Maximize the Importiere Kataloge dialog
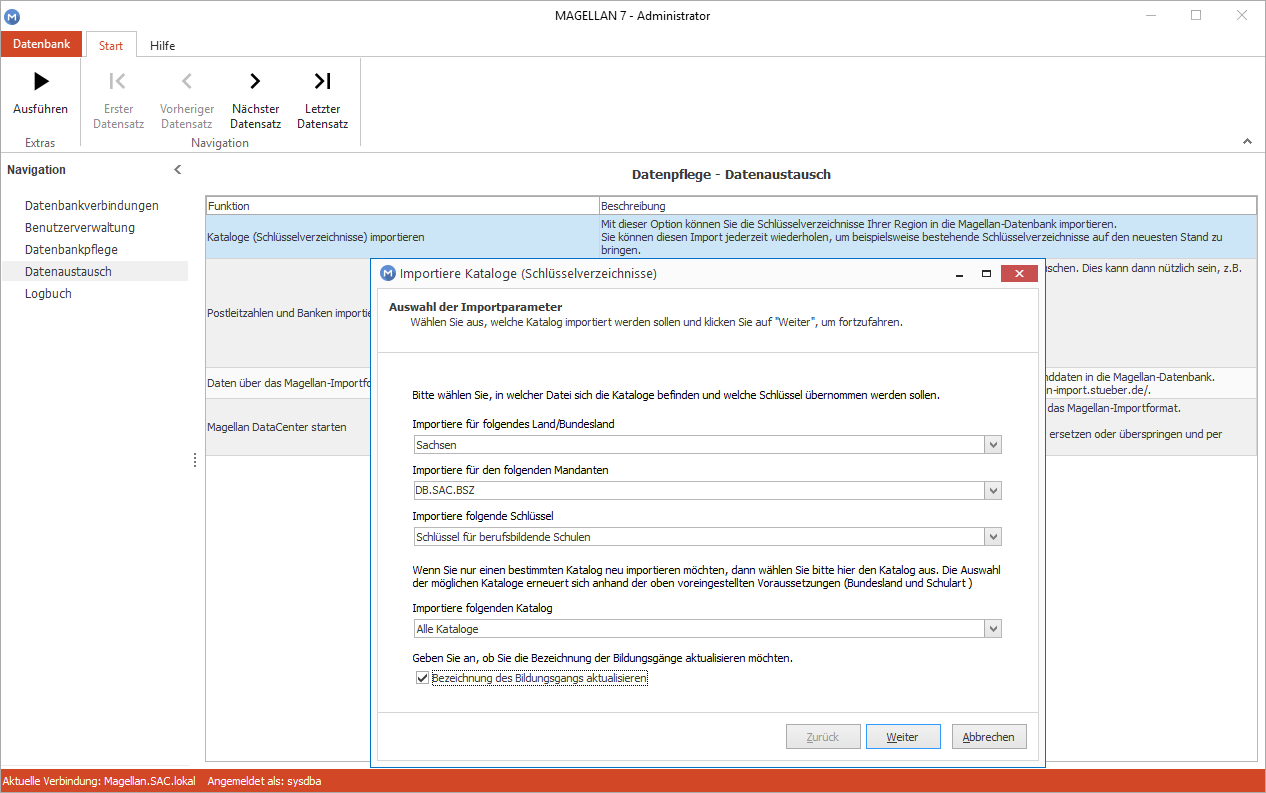 pos(986,273)
